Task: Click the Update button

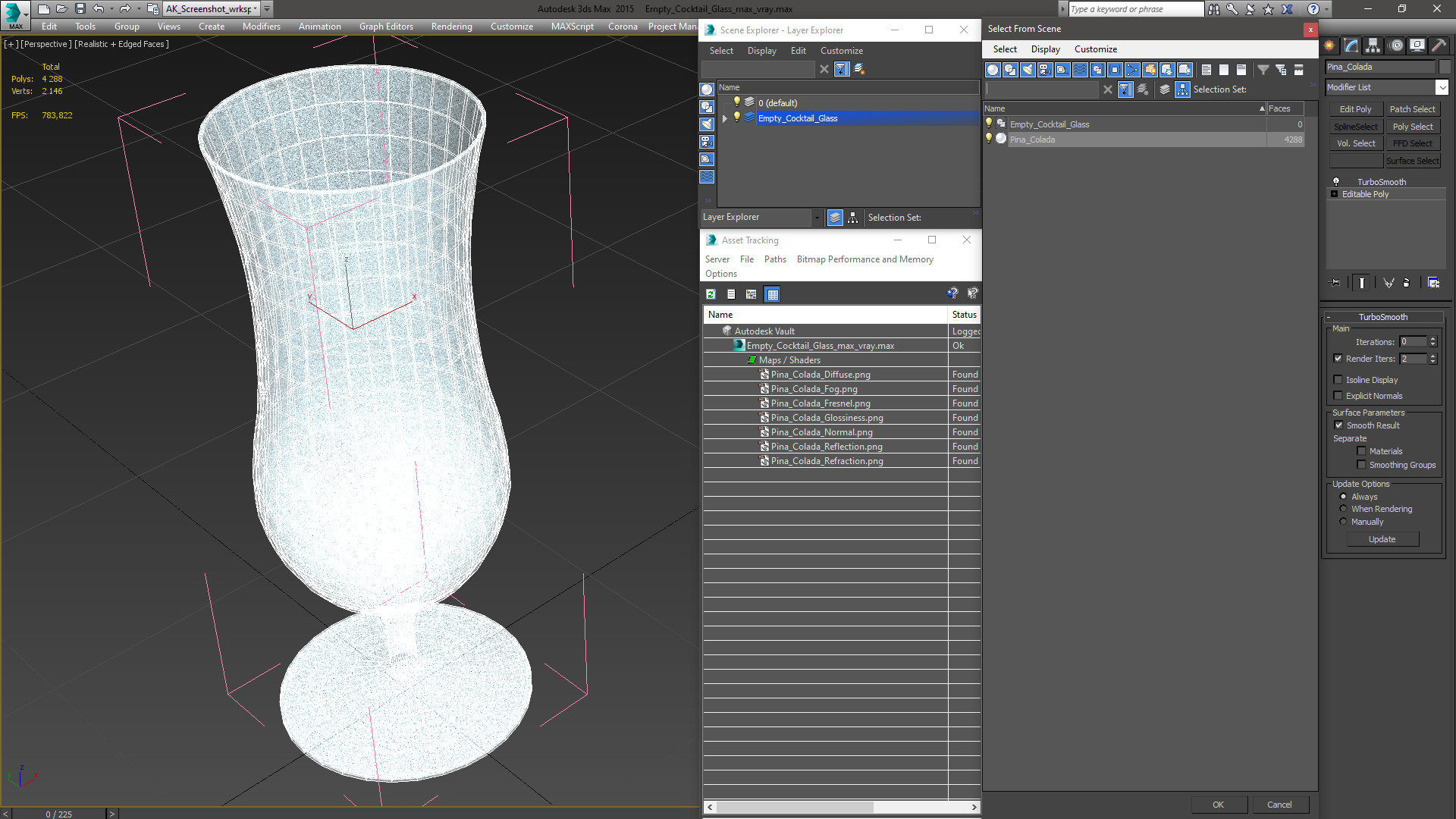Action: 1382,539
